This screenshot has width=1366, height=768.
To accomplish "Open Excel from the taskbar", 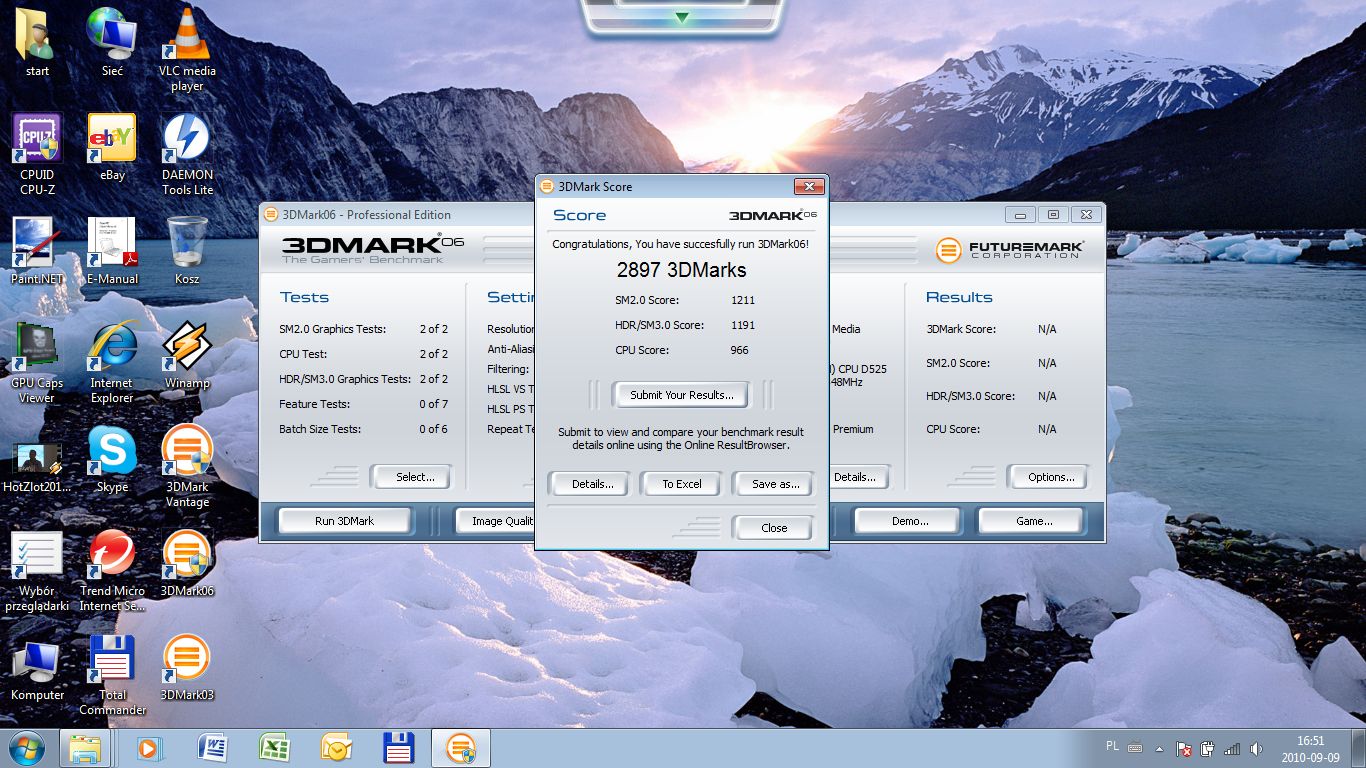I will (x=274, y=748).
